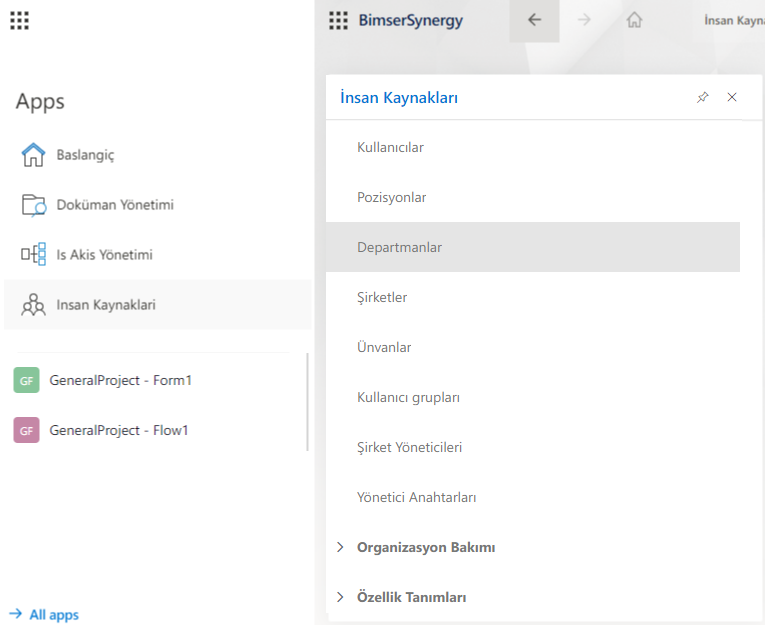765x629 pixels.
Task: Open Doküman Yönetimi app
Action: [x=114, y=205]
